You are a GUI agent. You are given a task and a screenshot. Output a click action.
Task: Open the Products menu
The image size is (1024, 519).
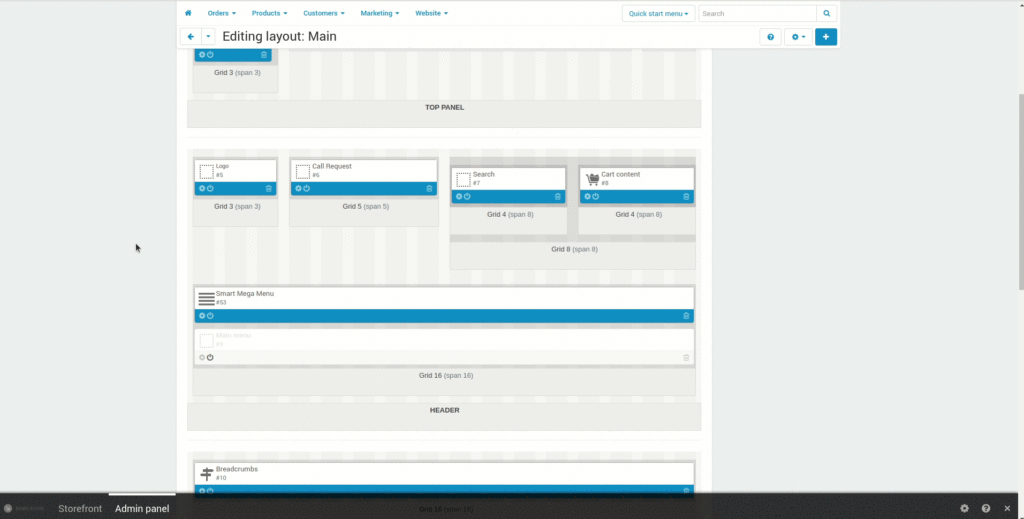click(269, 13)
